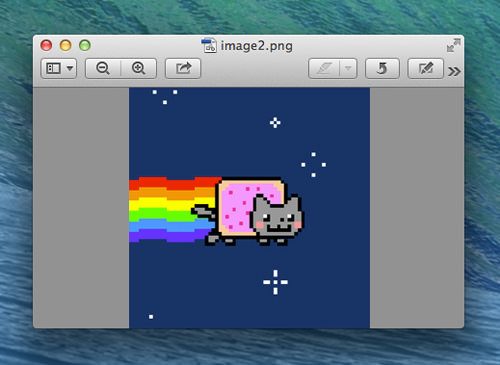Enter full screen with the arrows icon
This screenshot has width=500, height=365.
pos(453,45)
